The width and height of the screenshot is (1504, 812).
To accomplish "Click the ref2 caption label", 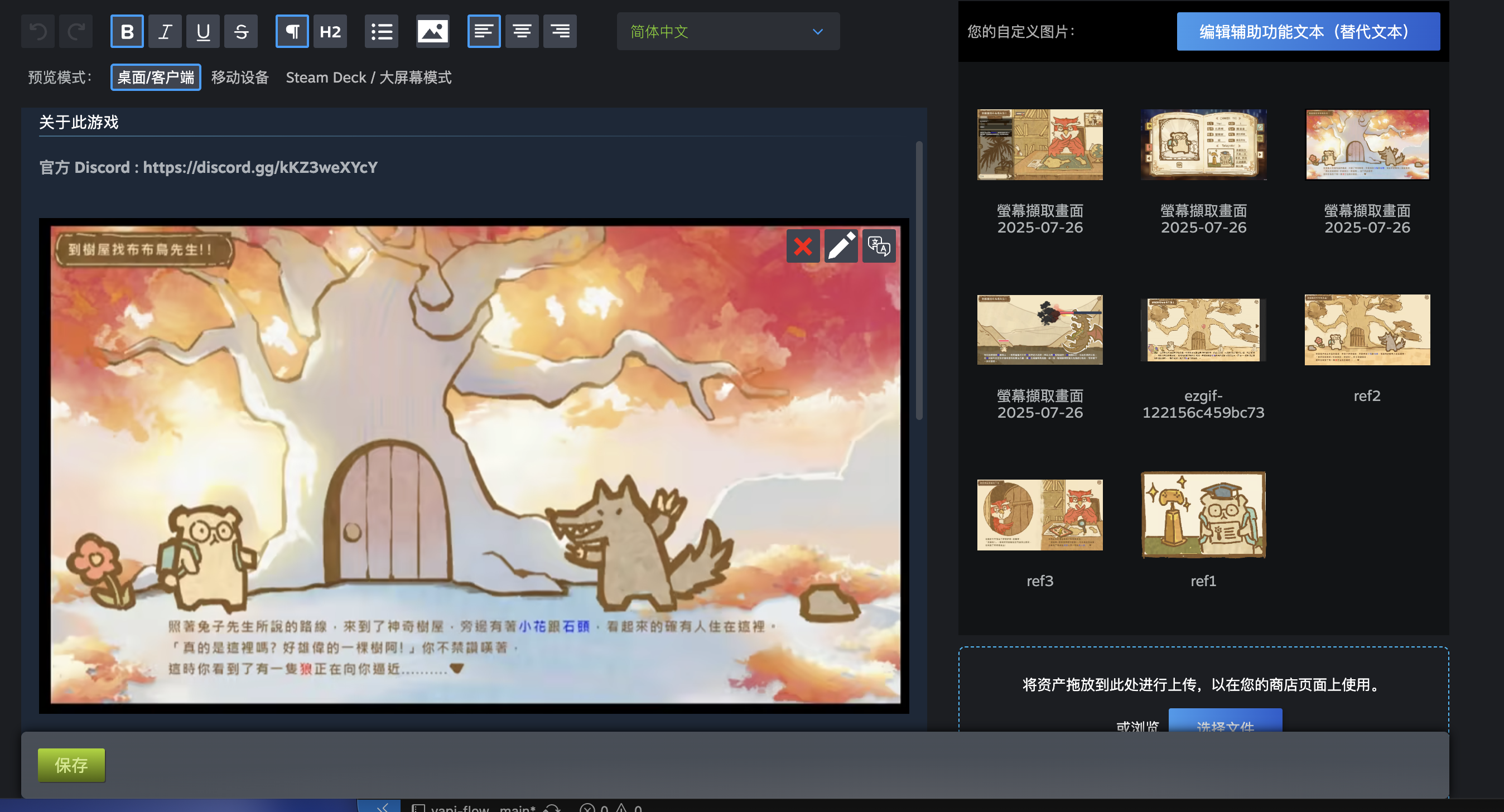I will 1367,396.
